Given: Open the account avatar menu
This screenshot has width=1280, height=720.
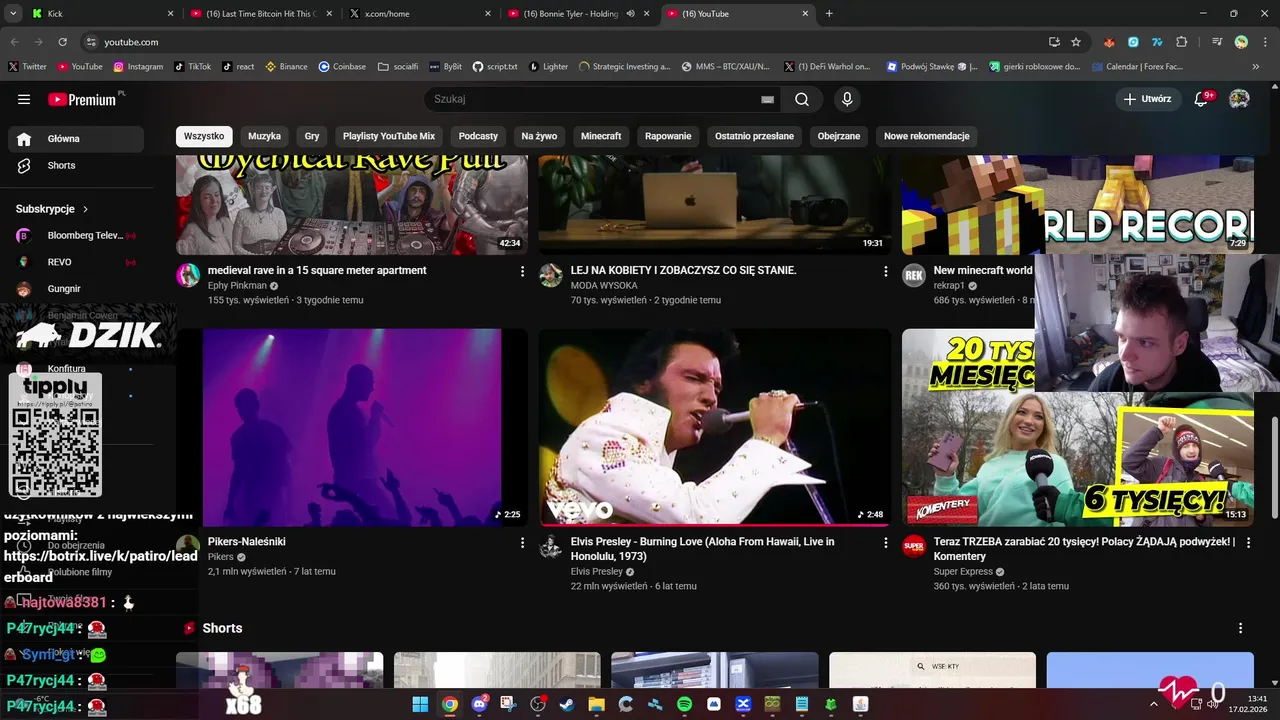Looking at the screenshot, I should tap(1239, 99).
